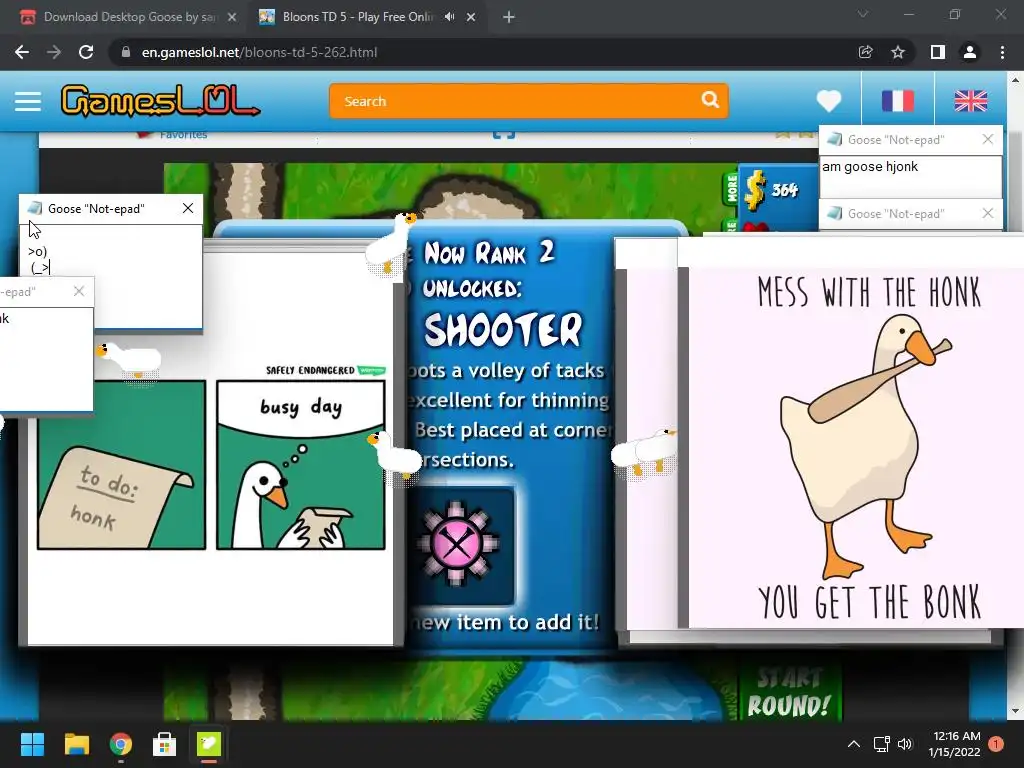Close the Goose Not-epad with '>o)' text
This screenshot has height=768, width=1024.
coord(188,208)
